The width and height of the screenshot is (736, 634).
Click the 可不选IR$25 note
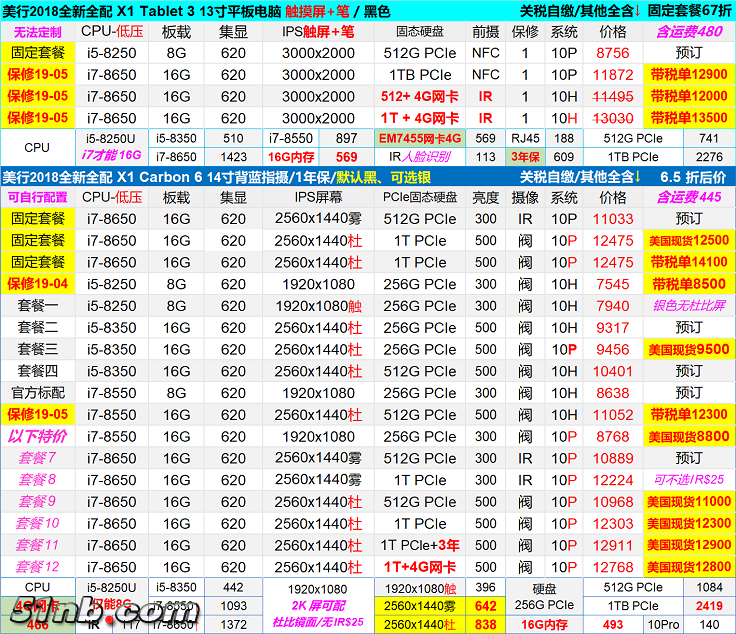tap(689, 480)
